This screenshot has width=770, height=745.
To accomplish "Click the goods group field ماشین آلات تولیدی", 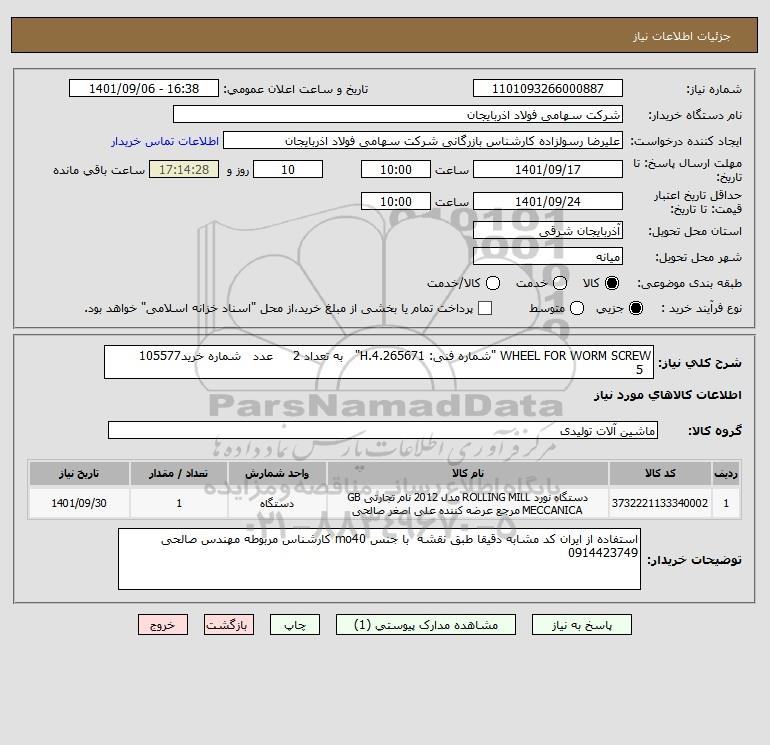I will point(383,430).
